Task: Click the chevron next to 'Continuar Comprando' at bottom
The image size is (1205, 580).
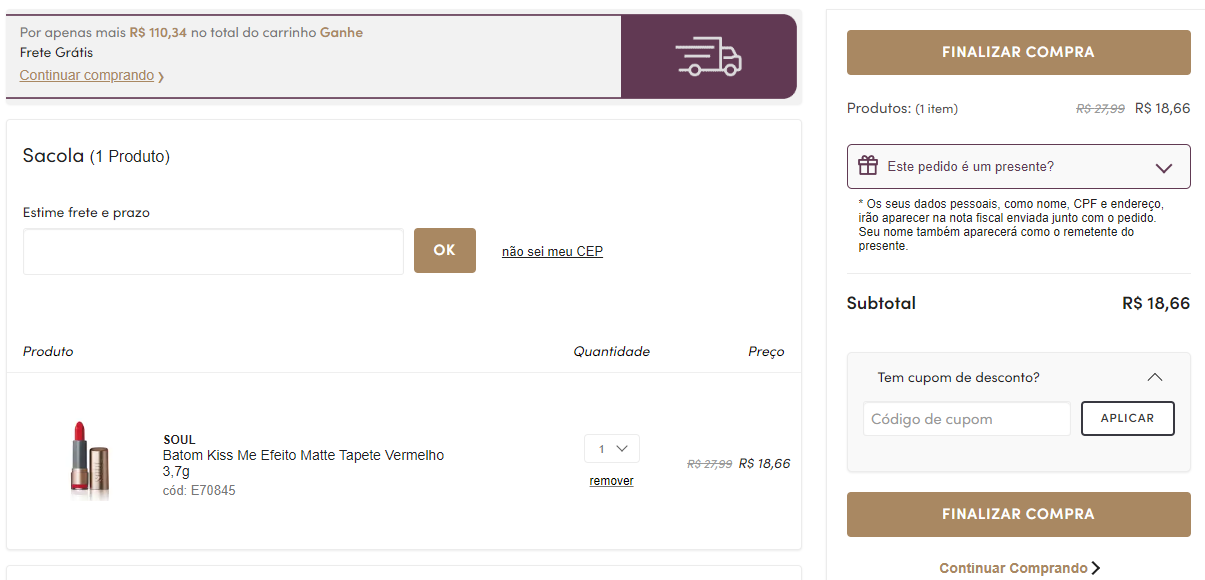Action: coord(1096,568)
